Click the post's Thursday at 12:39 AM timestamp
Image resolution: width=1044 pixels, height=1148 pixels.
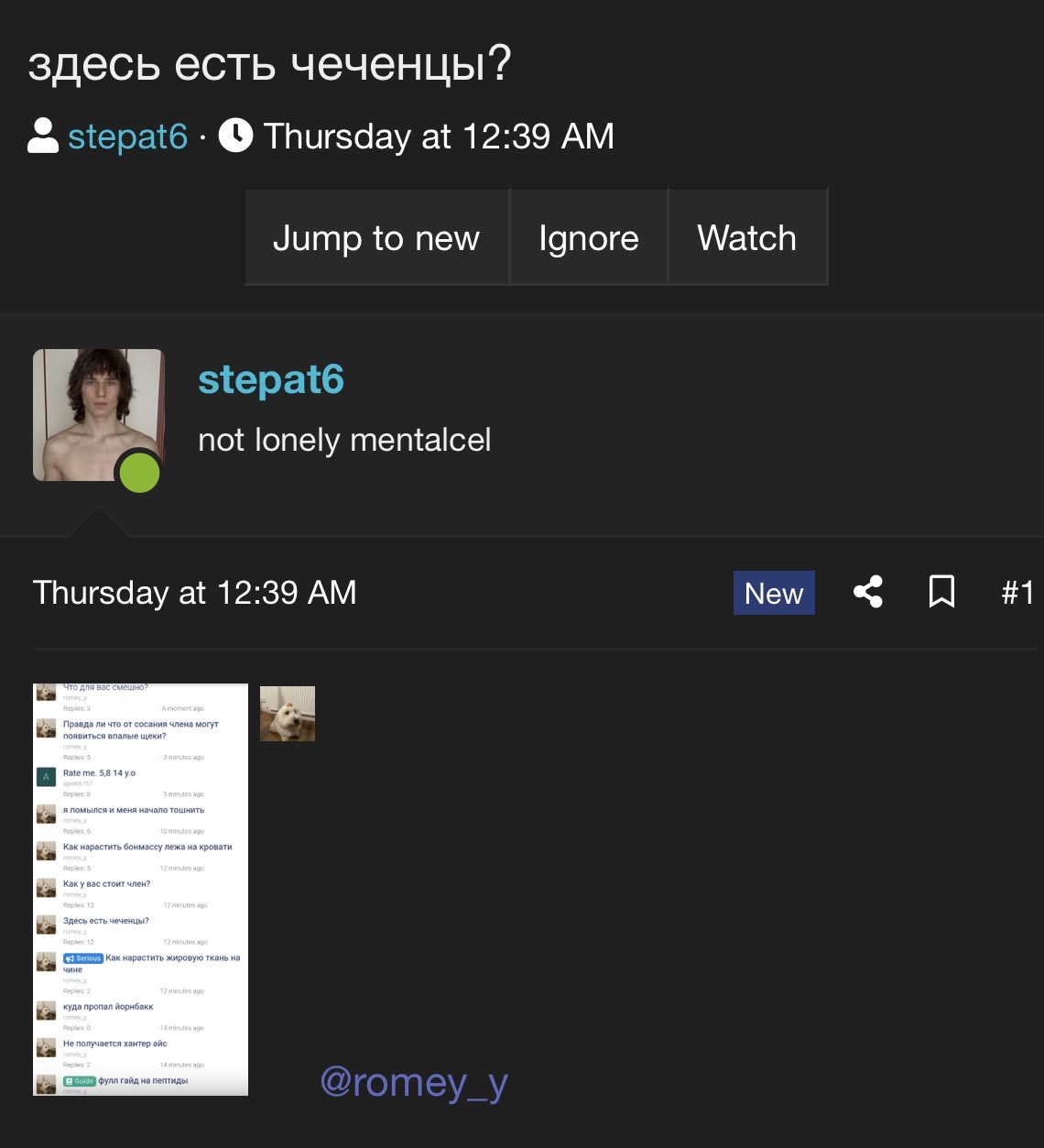194,593
